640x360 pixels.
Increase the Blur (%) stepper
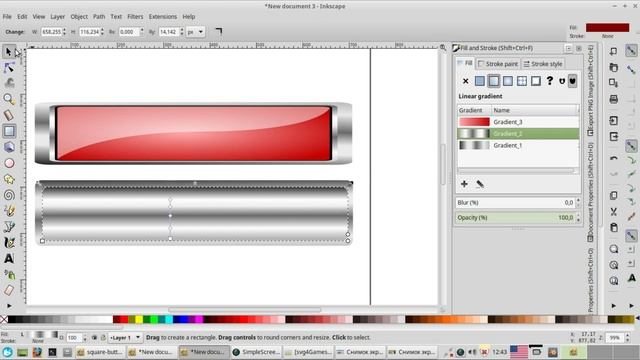point(578,200)
